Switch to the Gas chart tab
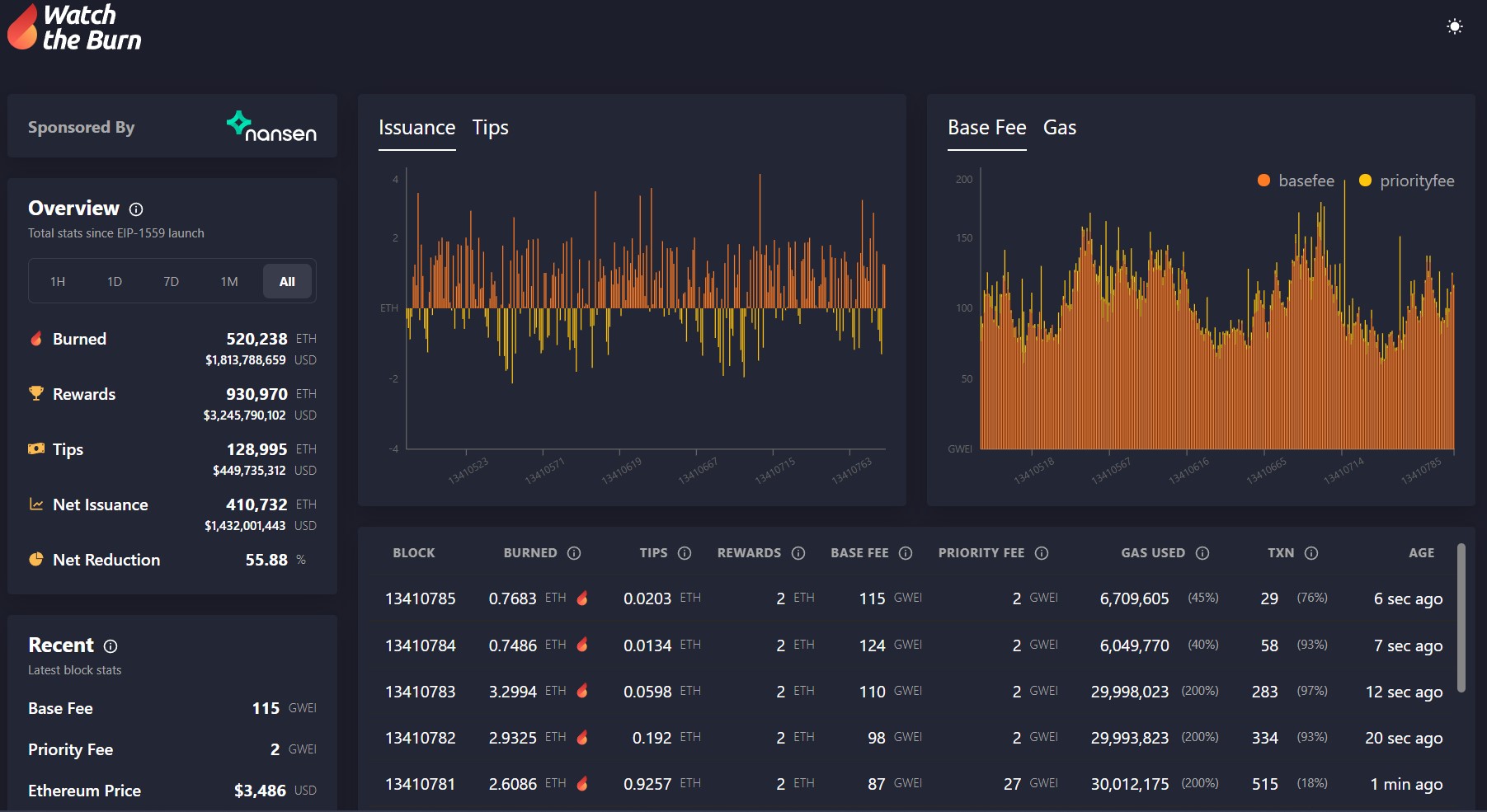 pyautogui.click(x=1060, y=128)
